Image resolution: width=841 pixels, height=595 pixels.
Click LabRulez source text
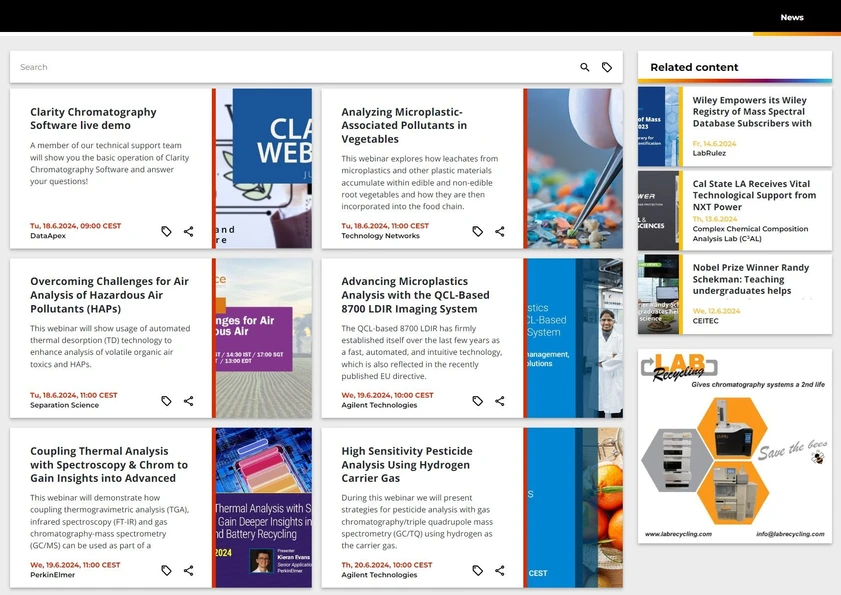(709, 153)
